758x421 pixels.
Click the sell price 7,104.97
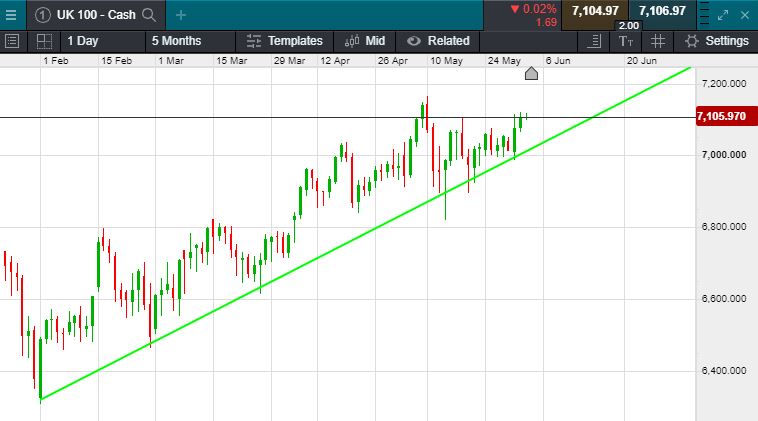click(x=595, y=11)
